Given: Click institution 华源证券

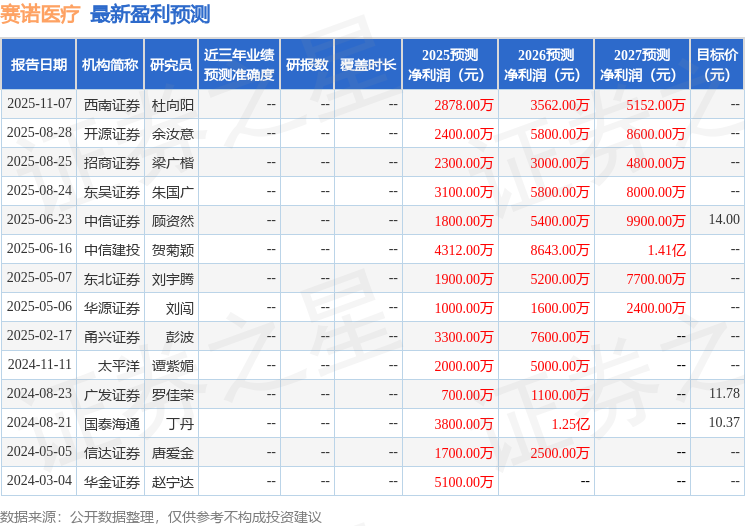Looking at the screenshot, I should pos(112,308).
